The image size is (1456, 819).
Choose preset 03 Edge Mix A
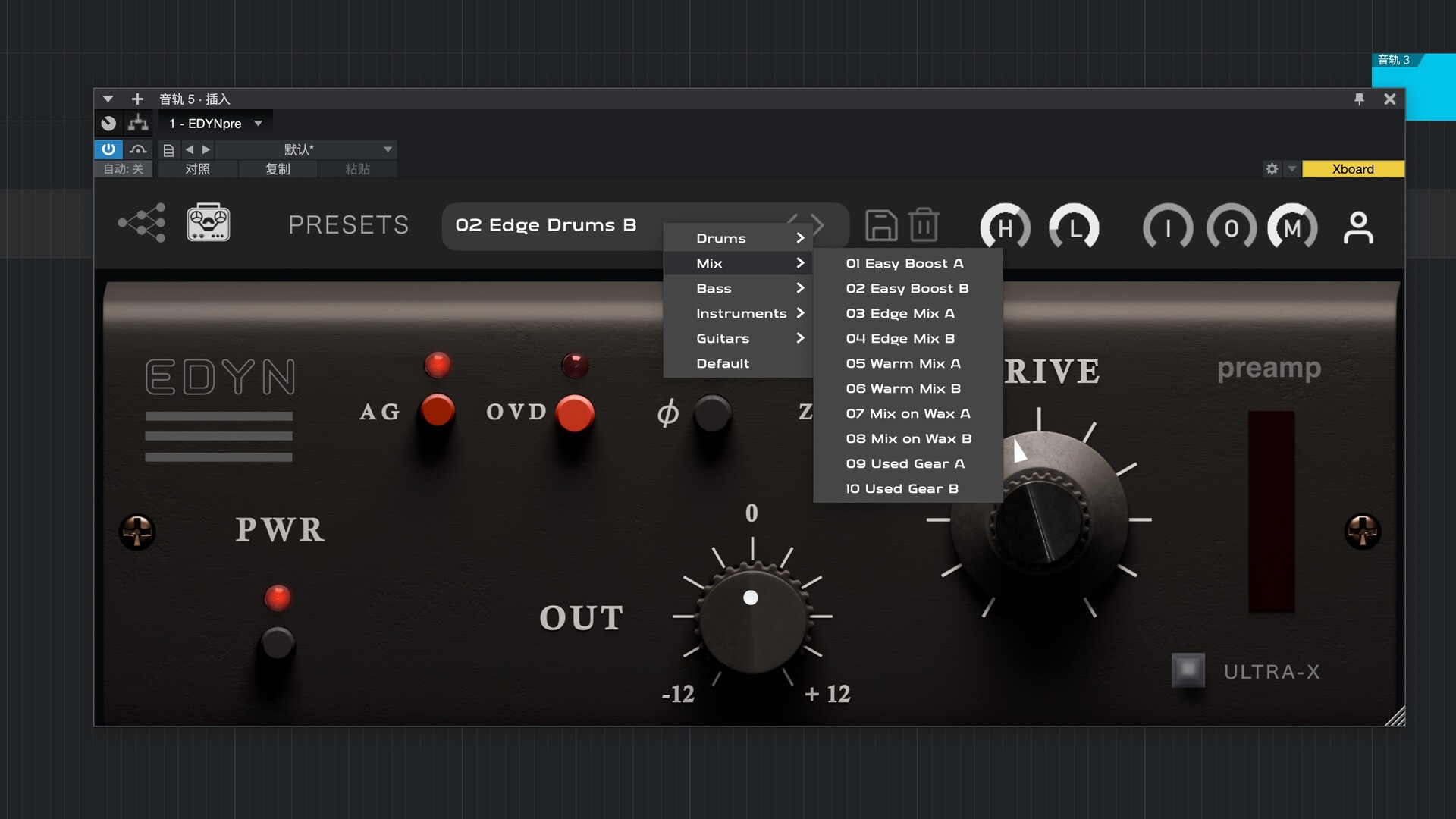tap(908, 313)
